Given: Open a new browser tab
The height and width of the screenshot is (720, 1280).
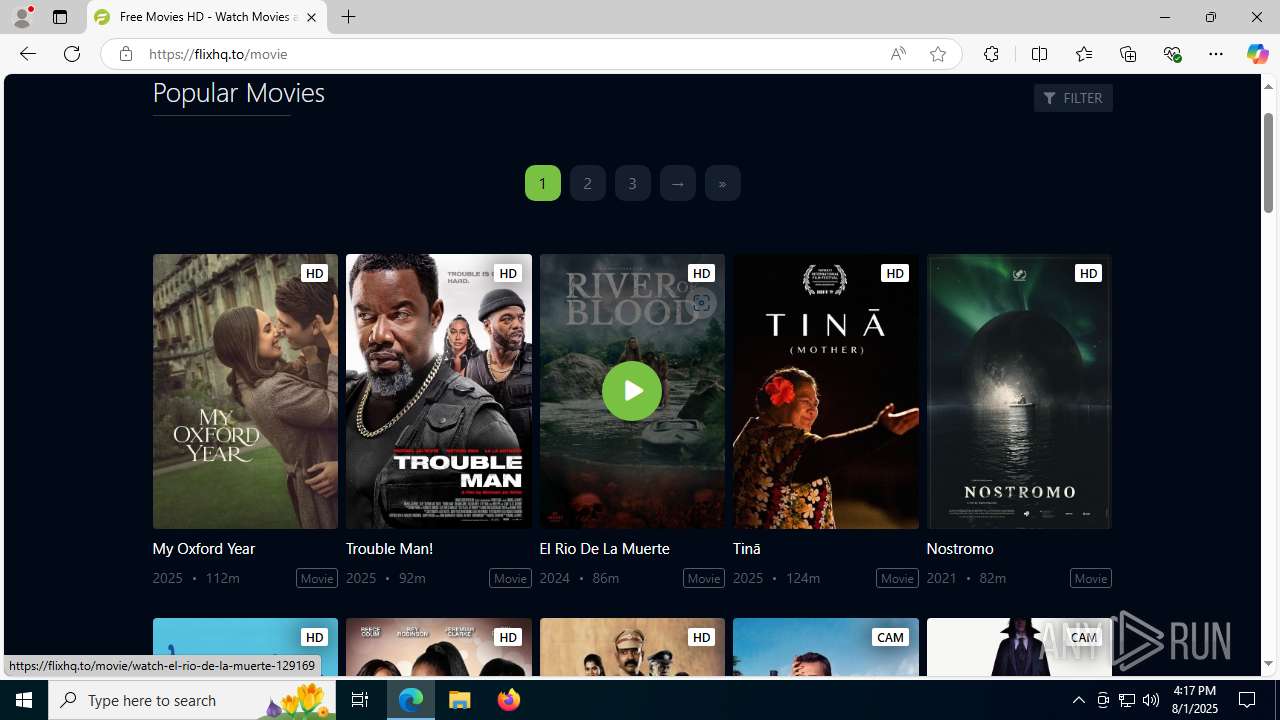Looking at the screenshot, I should (348, 17).
